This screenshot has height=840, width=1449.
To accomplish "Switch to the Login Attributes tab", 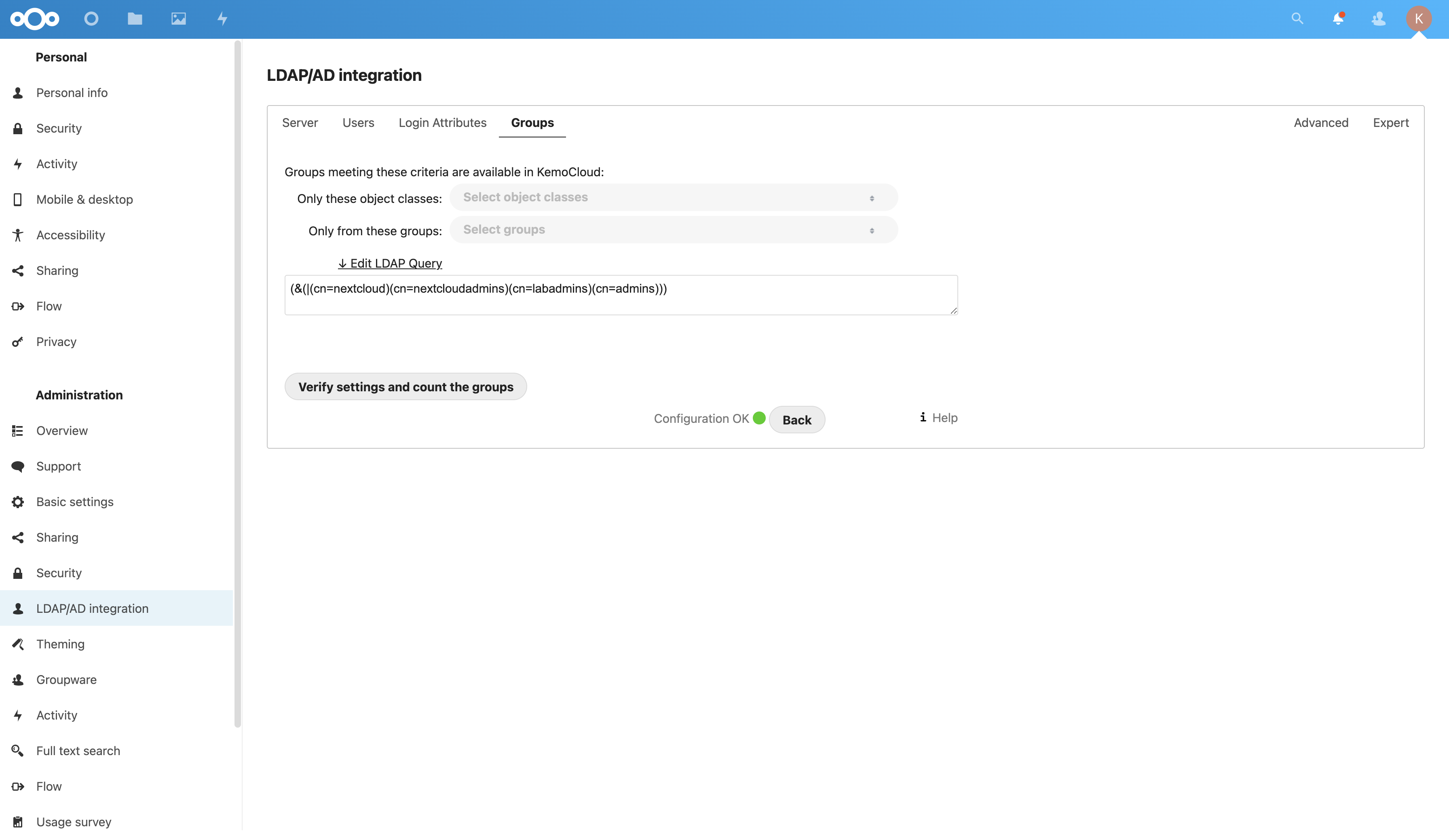I will 442,122.
